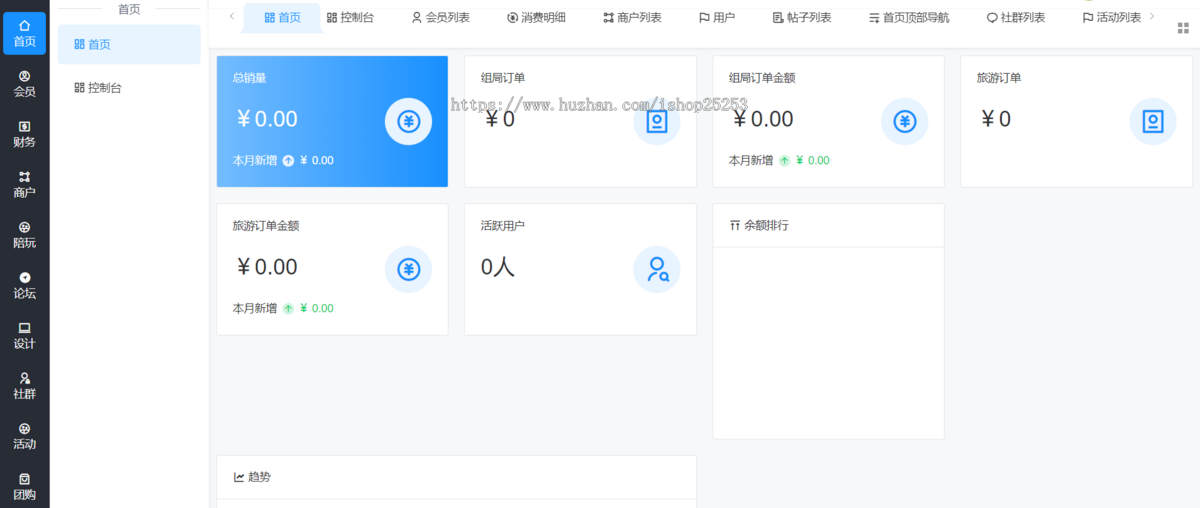The width and height of the screenshot is (1200, 508).
Task: Open the 首页 item in the dark sidebar
Action: [24, 33]
